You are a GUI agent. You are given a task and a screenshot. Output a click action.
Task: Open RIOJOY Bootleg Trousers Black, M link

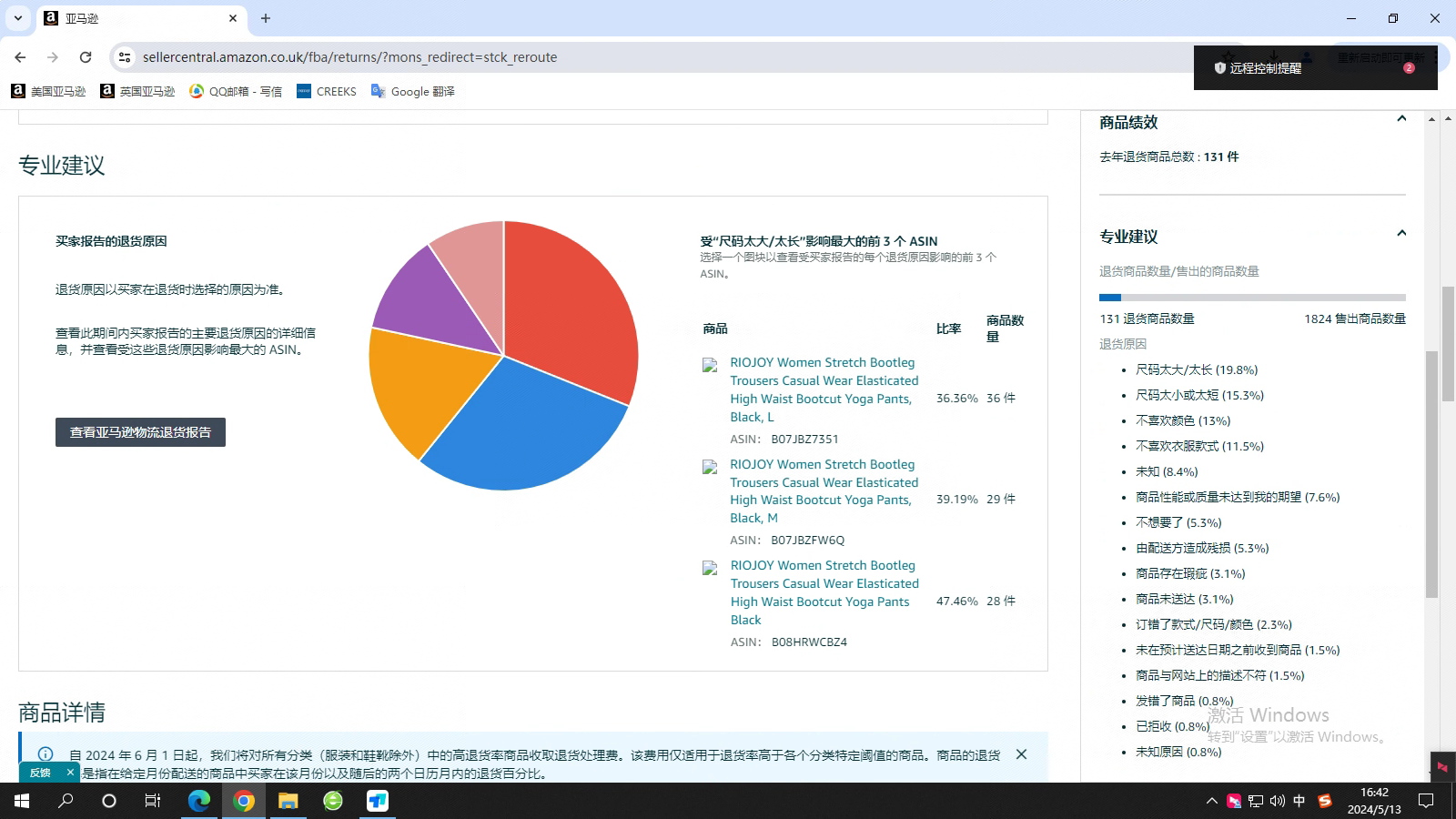(824, 491)
